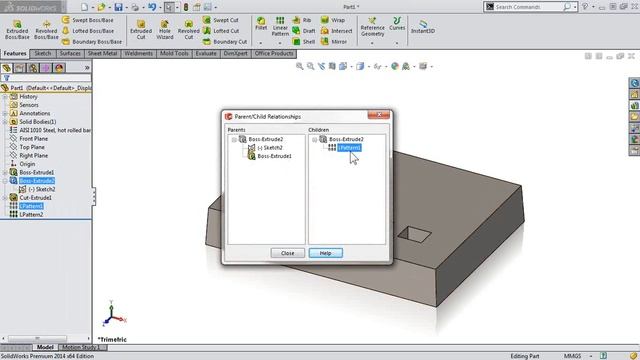Select the Top Plane item

[x=32, y=147]
